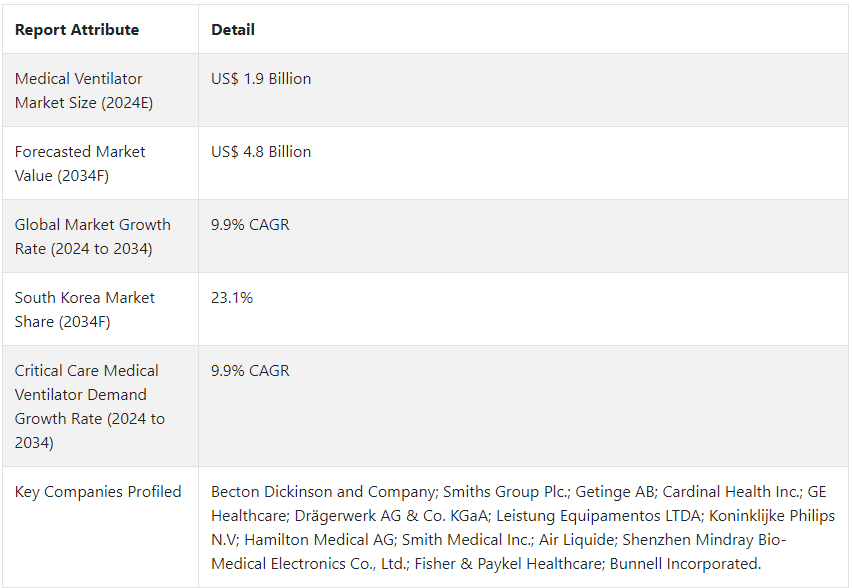Click the Detail column header
The image size is (852, 588).
(233, 29)
